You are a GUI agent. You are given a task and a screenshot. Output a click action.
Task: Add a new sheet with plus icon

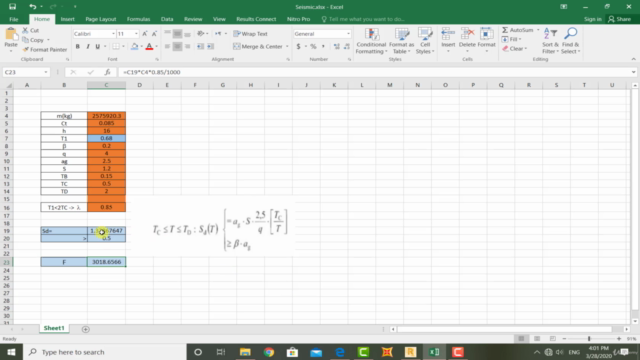click(85, 329)
